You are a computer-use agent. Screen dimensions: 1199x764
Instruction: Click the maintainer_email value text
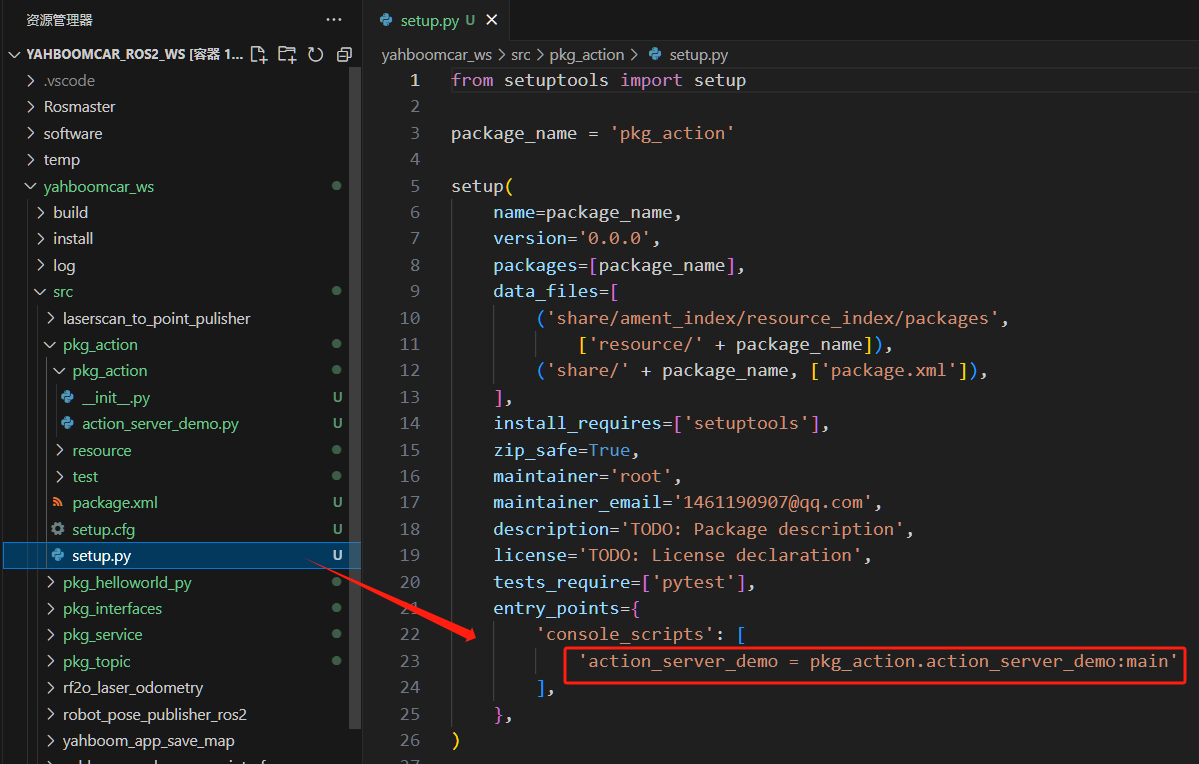tap(772, 502)
